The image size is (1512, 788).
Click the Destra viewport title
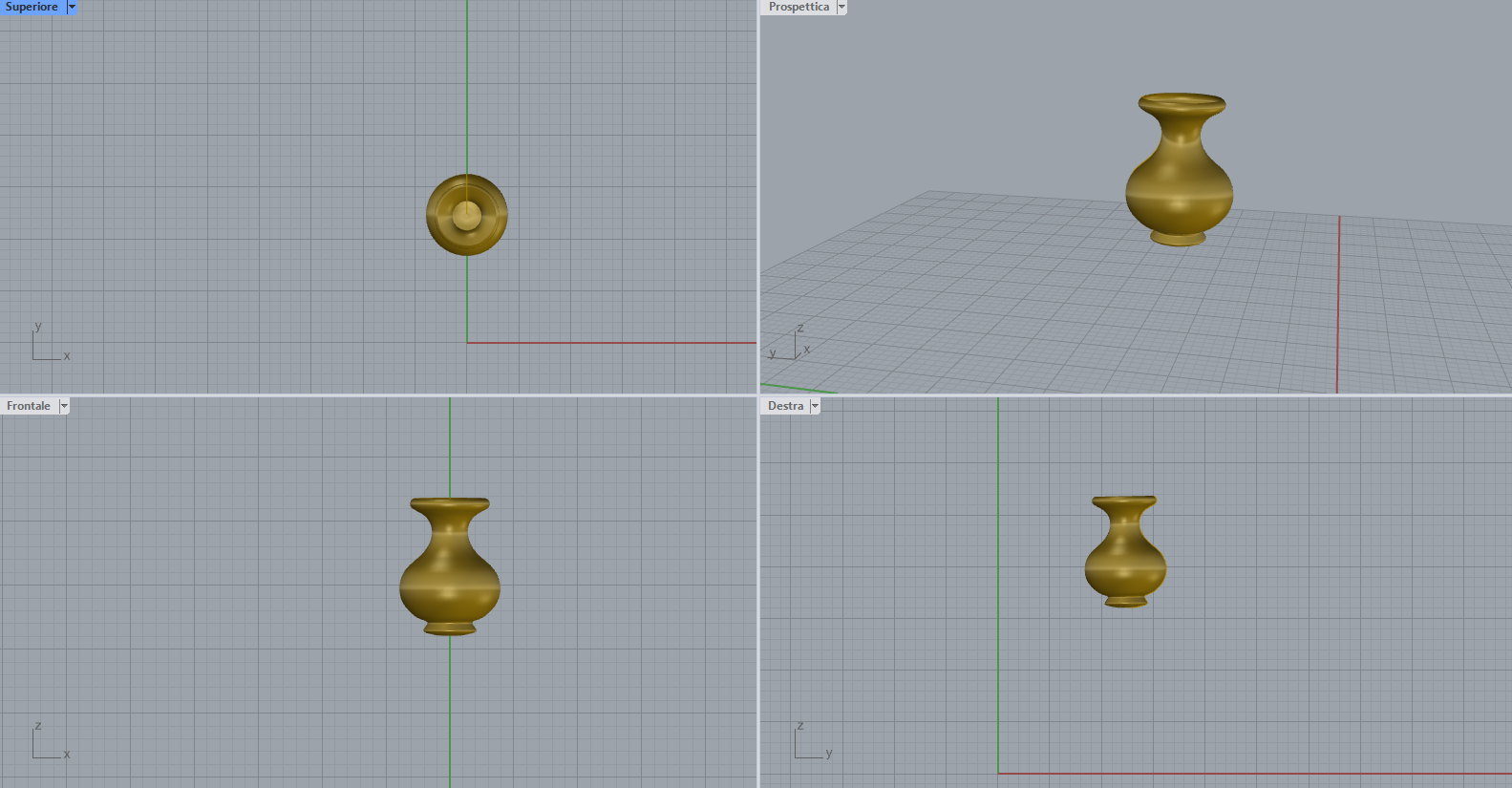click(785, 406)
